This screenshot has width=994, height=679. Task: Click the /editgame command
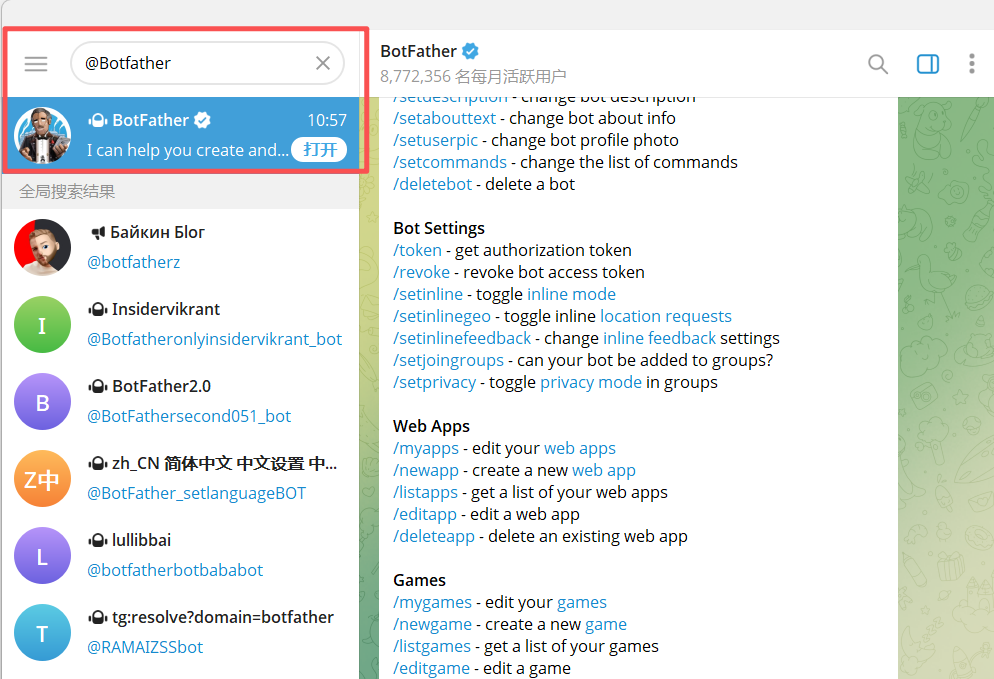431,668
